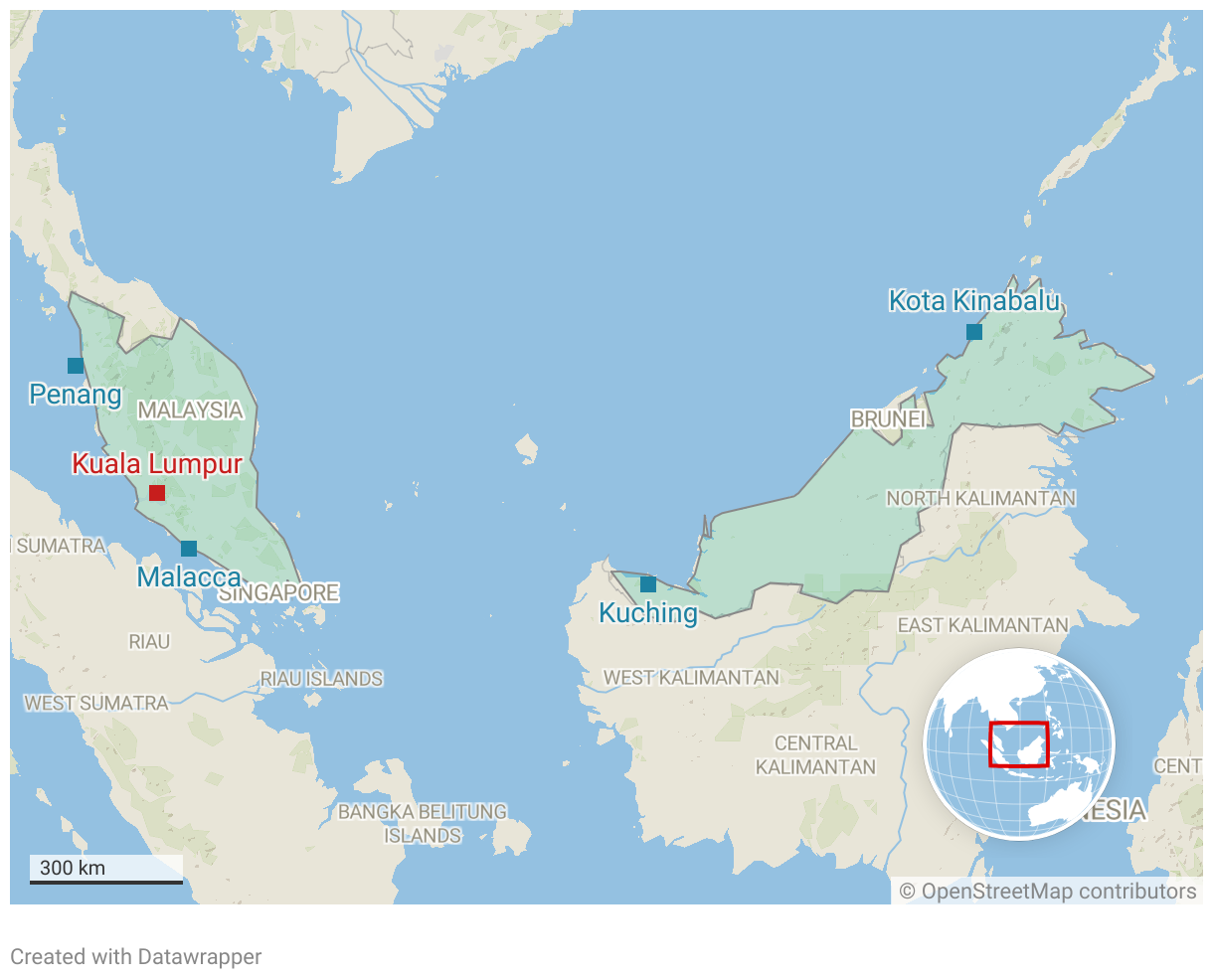The width and height of the screenshot is (1213, 980).
Task: Click the Created with Datawrapper text
Action: click(136, 957)
